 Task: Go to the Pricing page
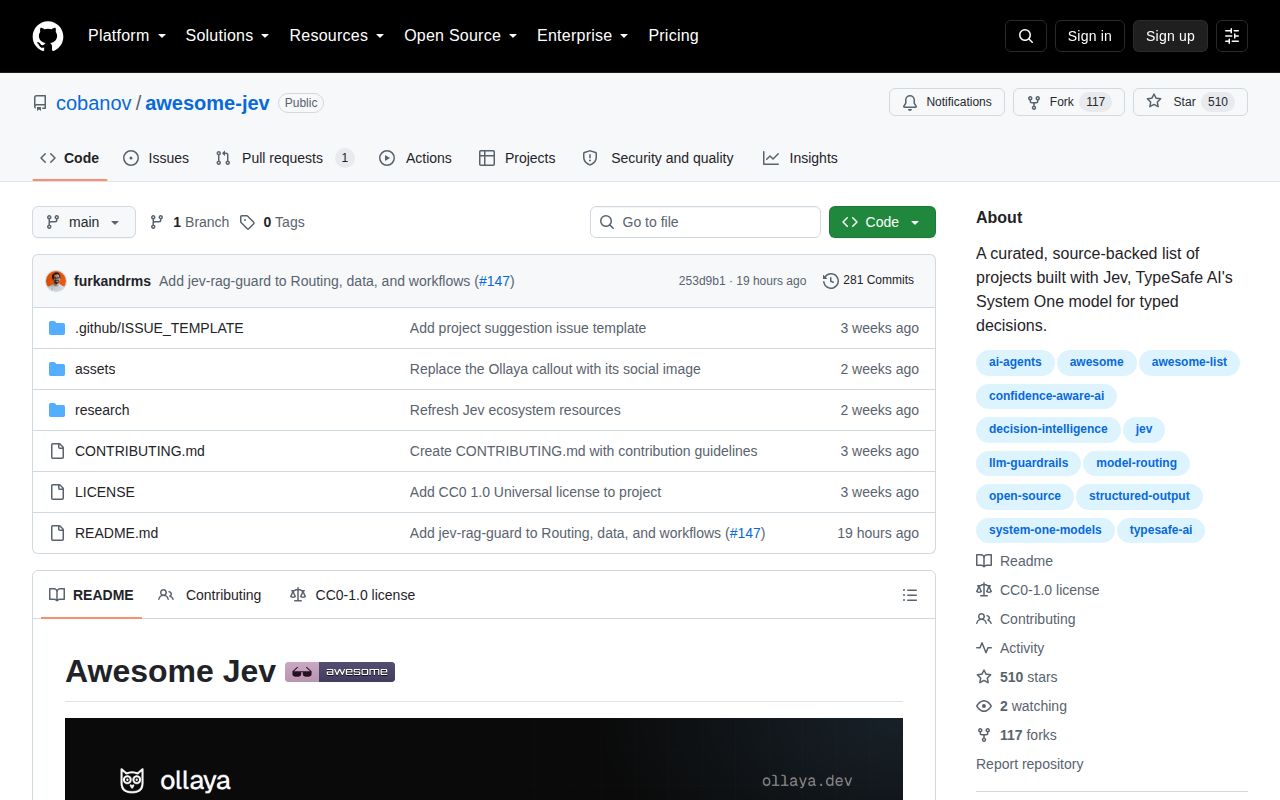coord(673,36)
